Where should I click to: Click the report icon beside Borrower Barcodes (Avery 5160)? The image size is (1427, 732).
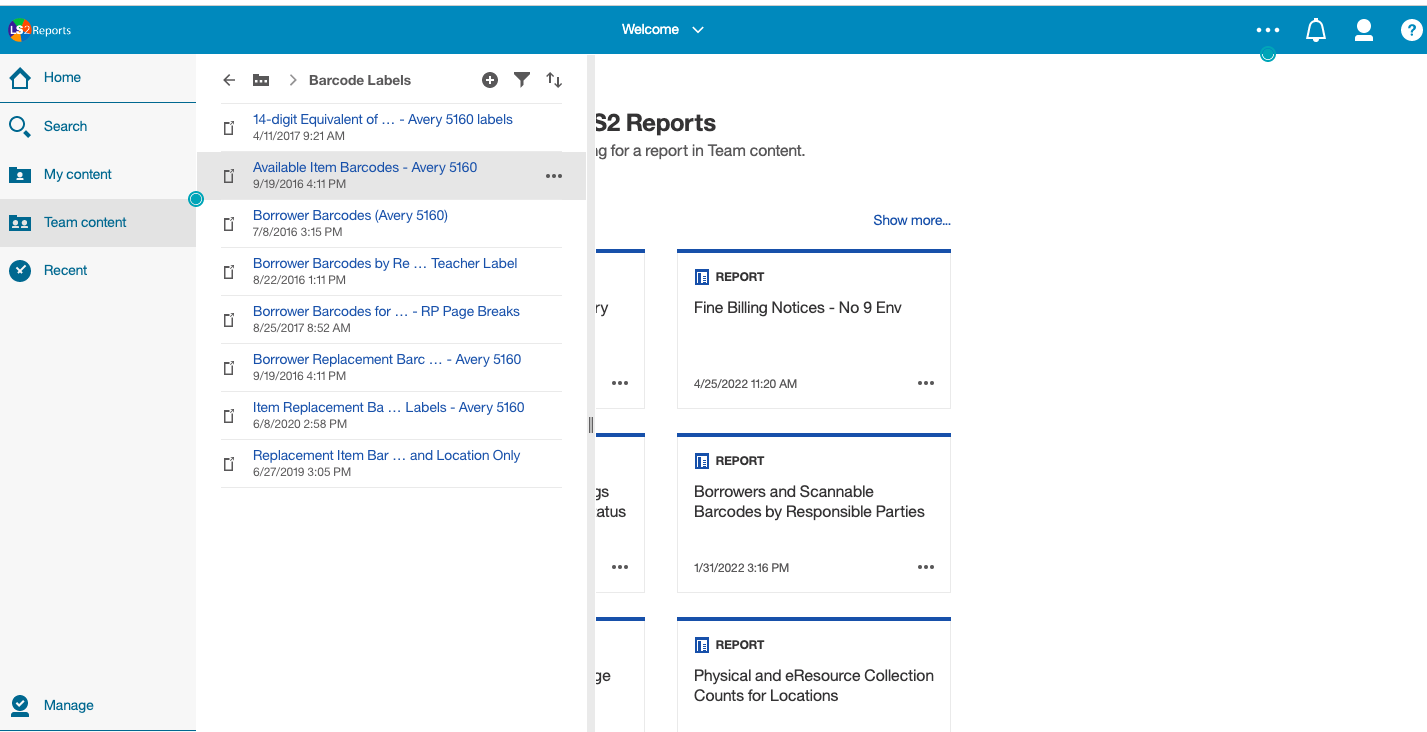coord(229,223)
